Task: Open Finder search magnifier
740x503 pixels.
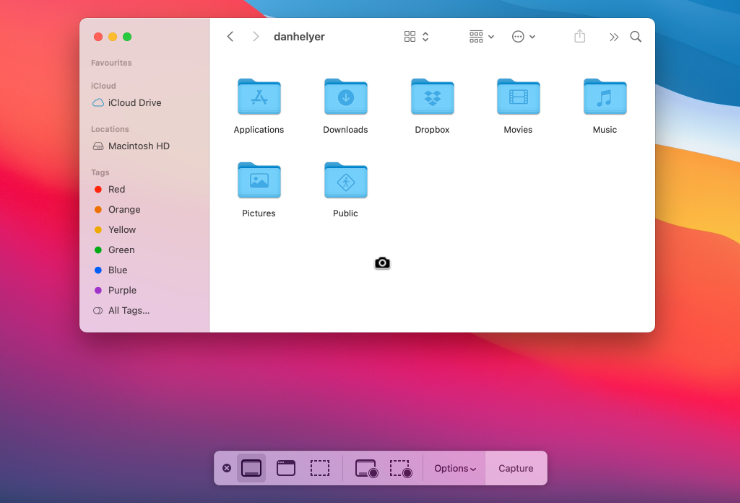Action: pos(636,36)
